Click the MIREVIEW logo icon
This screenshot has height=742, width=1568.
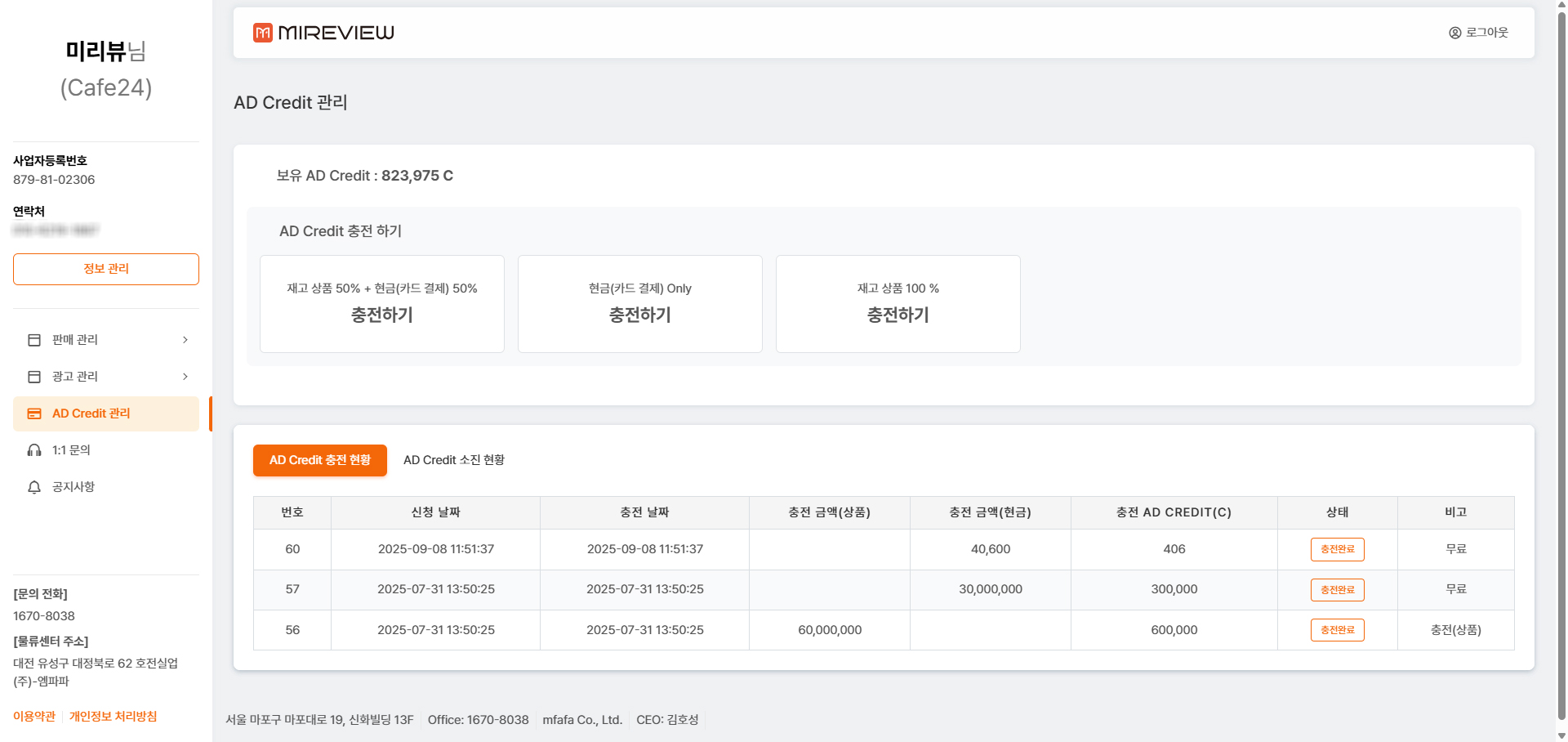point(262,33)
